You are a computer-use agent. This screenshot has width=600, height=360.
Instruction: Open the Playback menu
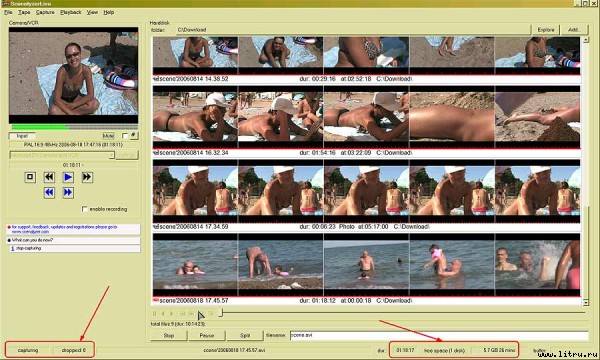[71, 12]
